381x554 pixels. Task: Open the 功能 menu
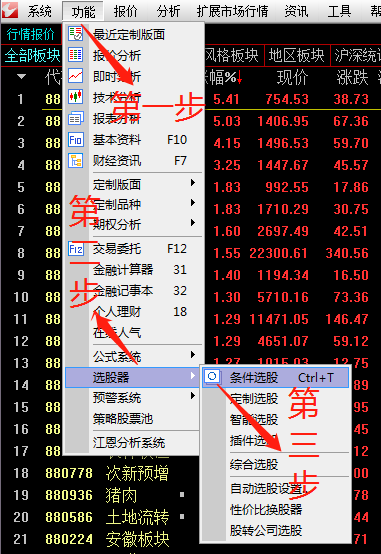point(83,11)
